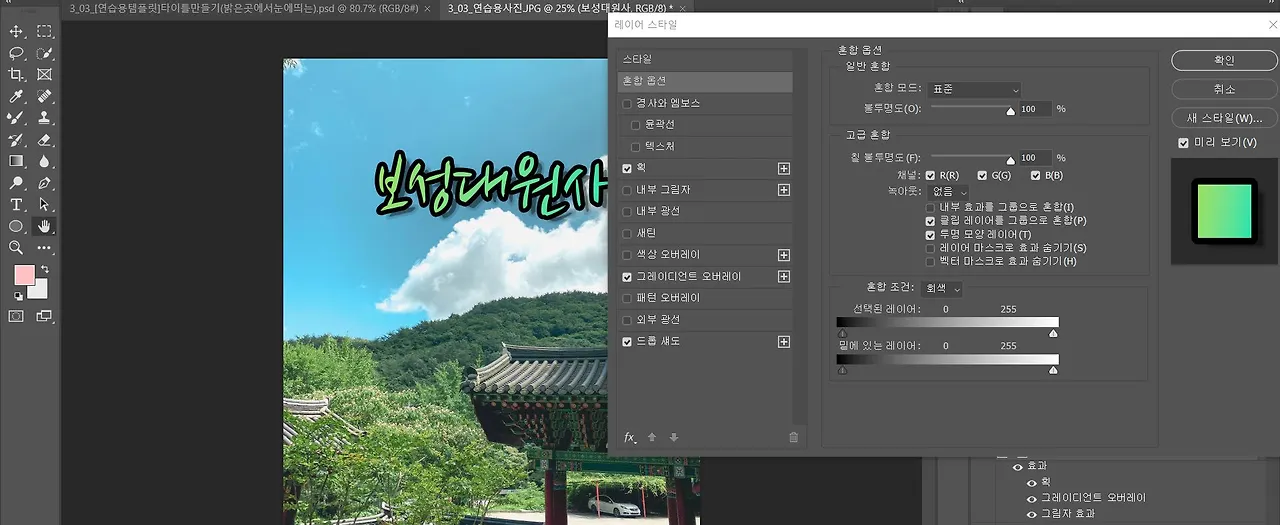This screenshot has width=1280, height=525.
Task: Toggle the 미리 보기(V) preview checkbox
Action: [1184, 143]
